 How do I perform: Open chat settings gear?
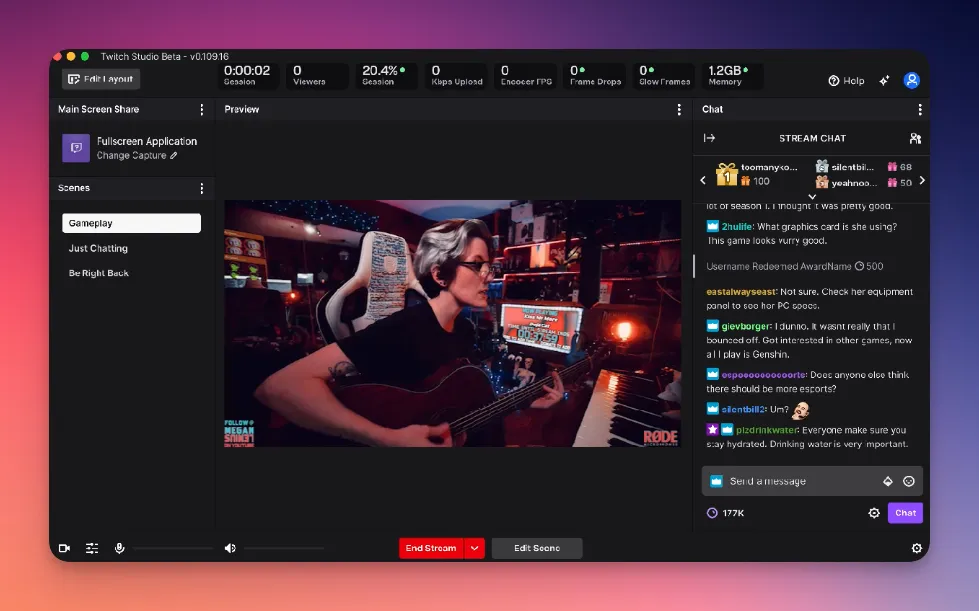pos(874,512)
